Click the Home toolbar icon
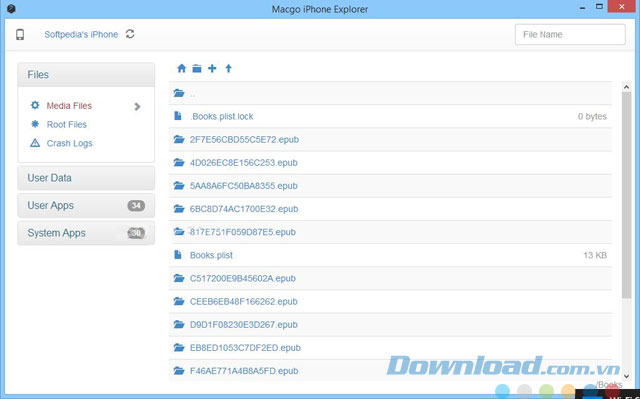 pos(181,68)
